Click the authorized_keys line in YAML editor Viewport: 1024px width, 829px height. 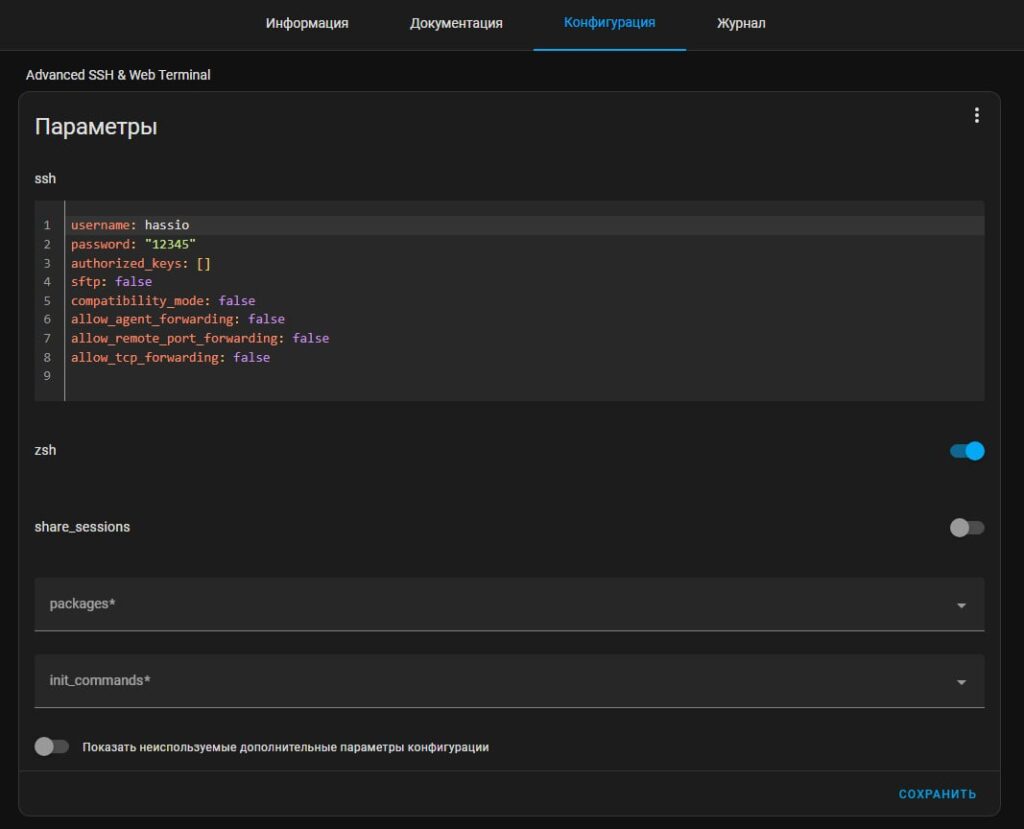tap(140, 263)
